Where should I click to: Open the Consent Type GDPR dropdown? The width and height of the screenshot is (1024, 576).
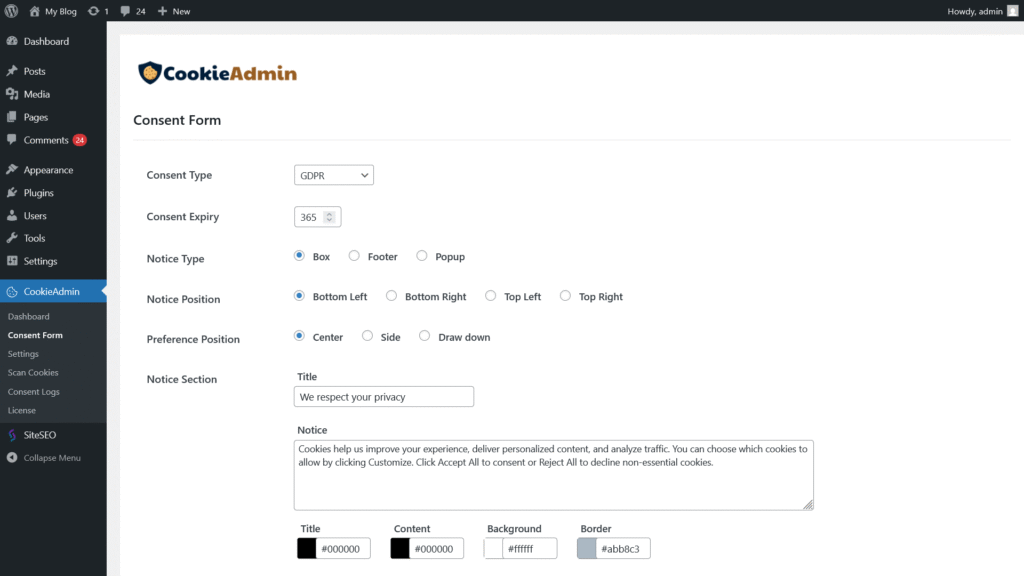[x=334, y=175]
